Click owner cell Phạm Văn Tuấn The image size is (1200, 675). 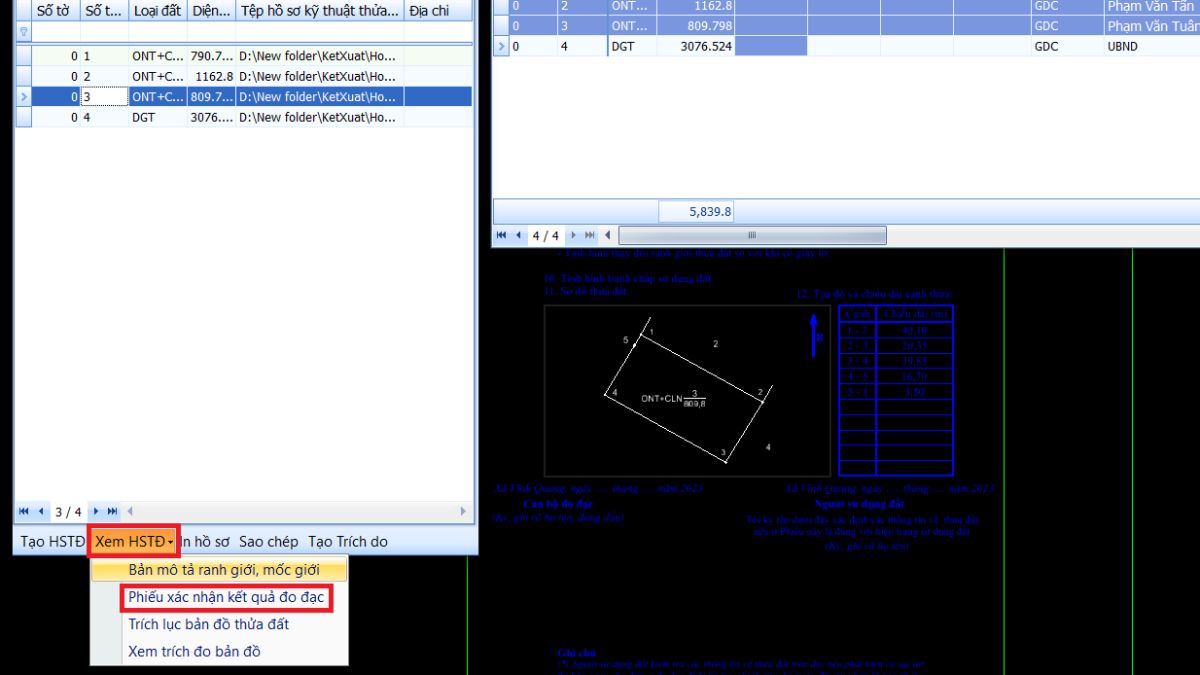point(1152,26)
